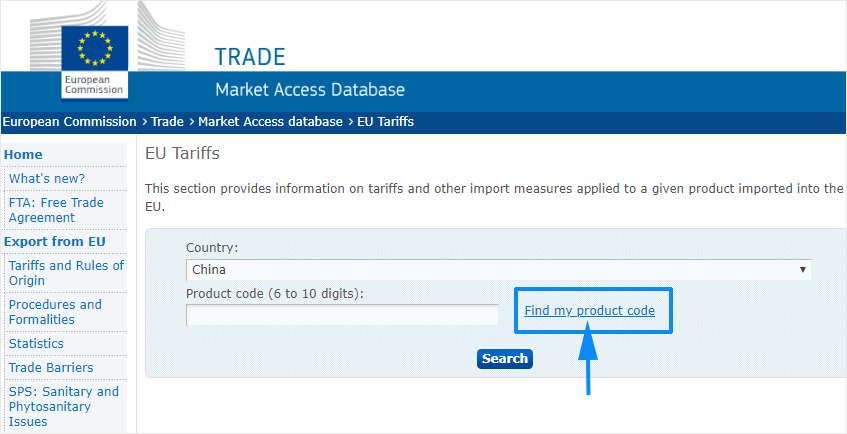Open SPS: Sanitary and Phytosanitary Issues
The image size is (847, 434).
tap(64, 406)
